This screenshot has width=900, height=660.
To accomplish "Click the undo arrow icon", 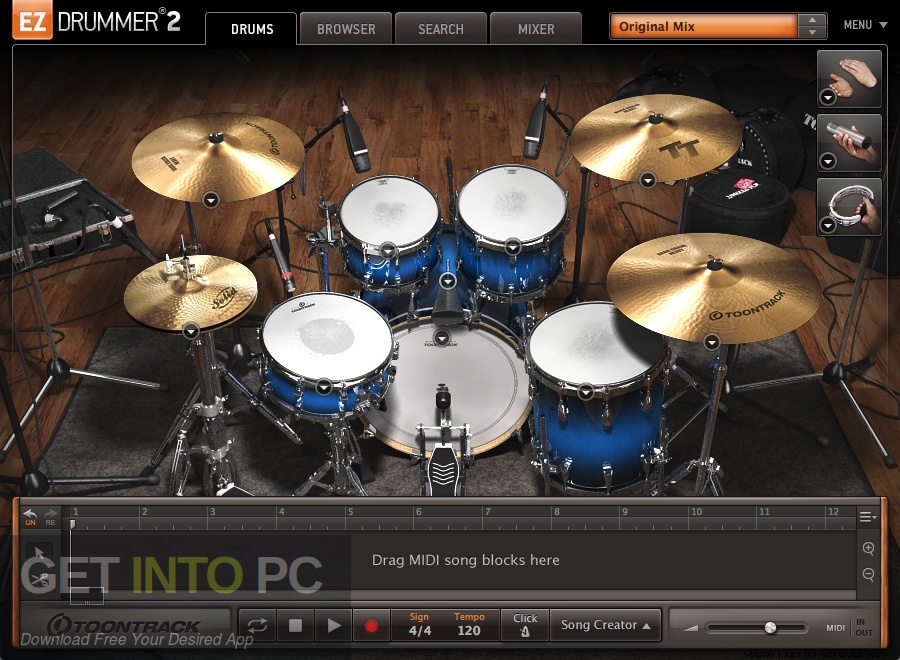I will [30, 515].
